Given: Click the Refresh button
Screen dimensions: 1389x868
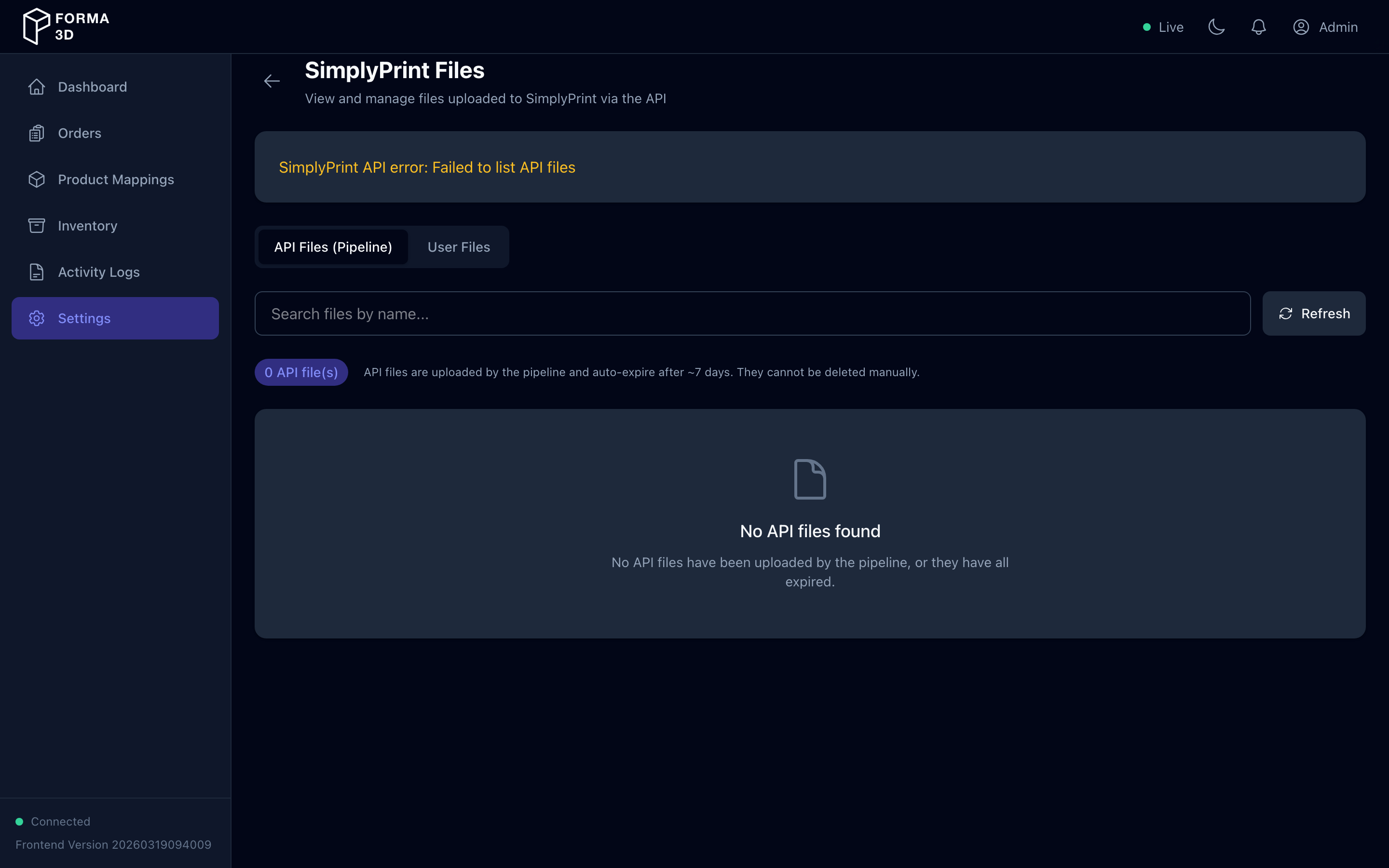Looking at the screenshot, I should (1314, 313).
